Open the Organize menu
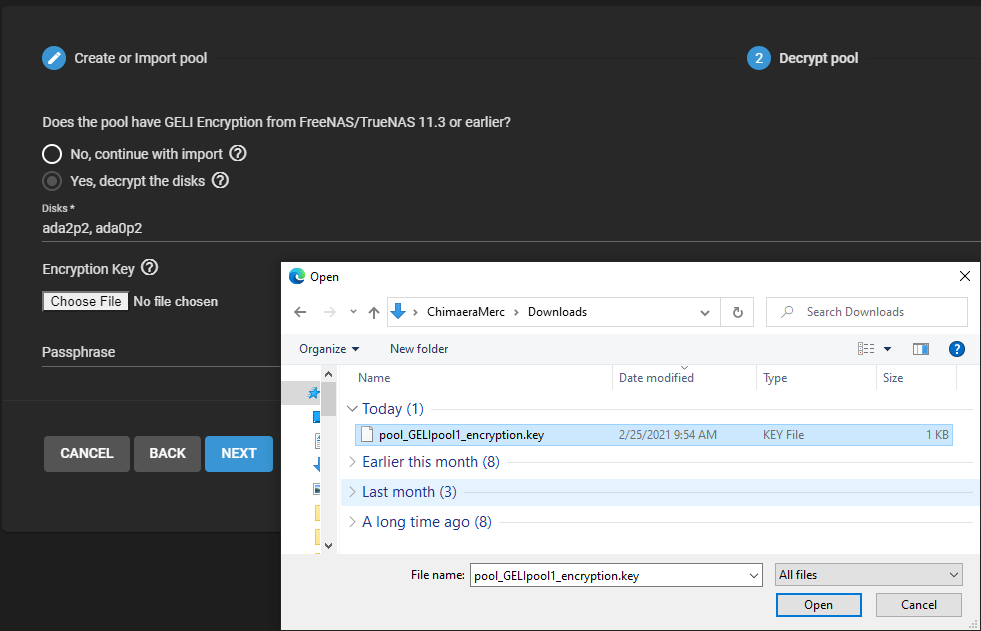Image resolution: width=981 pixels, height=631 pixels. point(329,349)
